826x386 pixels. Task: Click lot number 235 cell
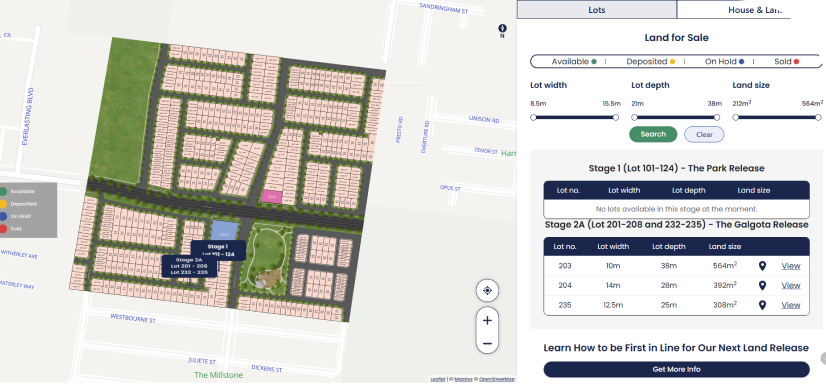[565, 305]
